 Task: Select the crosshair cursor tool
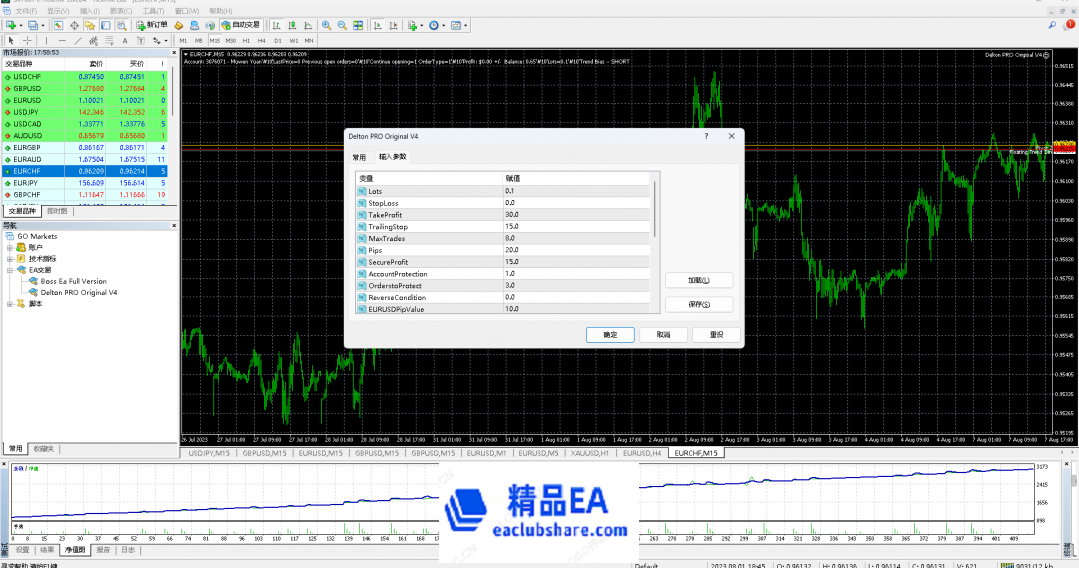click(x=27, y=41)
